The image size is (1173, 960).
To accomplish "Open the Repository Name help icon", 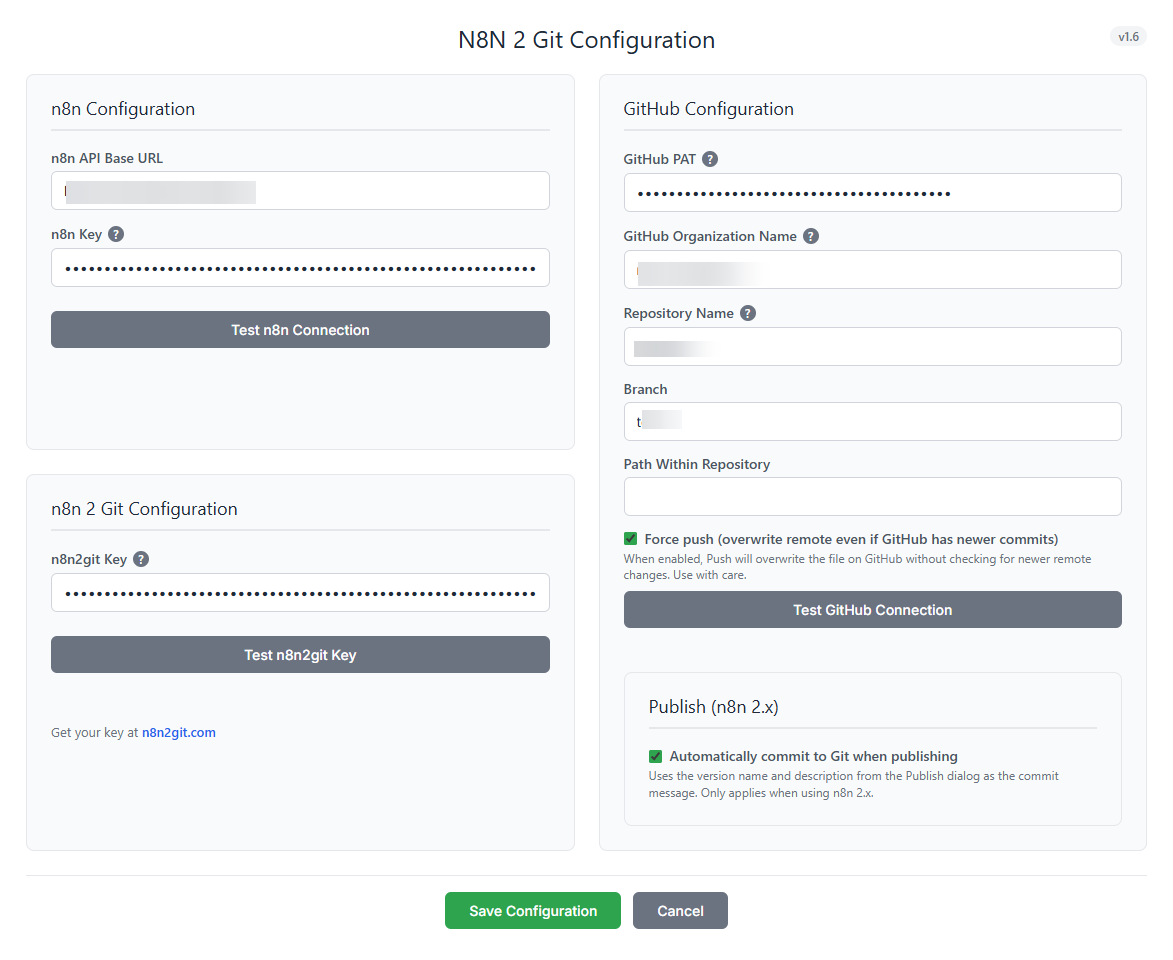I will click(x=747, y=312).
